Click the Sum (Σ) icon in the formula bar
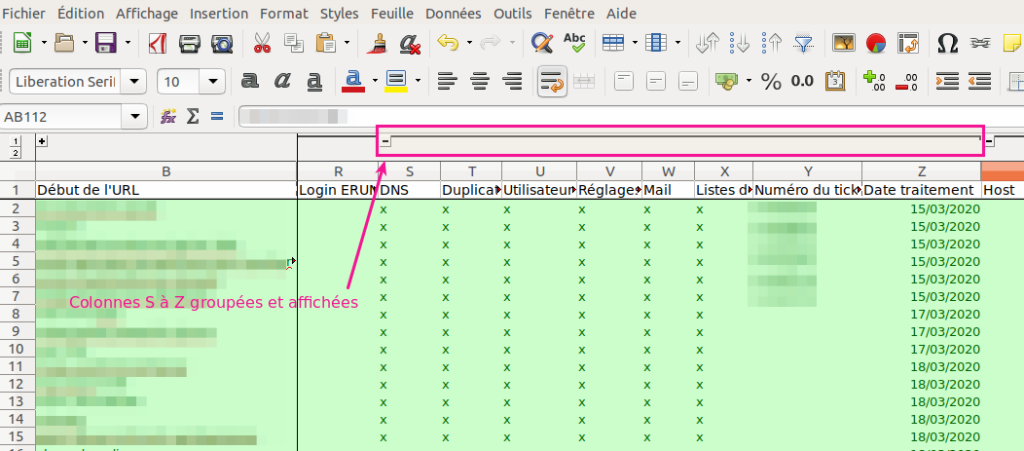 click(194, 117)
